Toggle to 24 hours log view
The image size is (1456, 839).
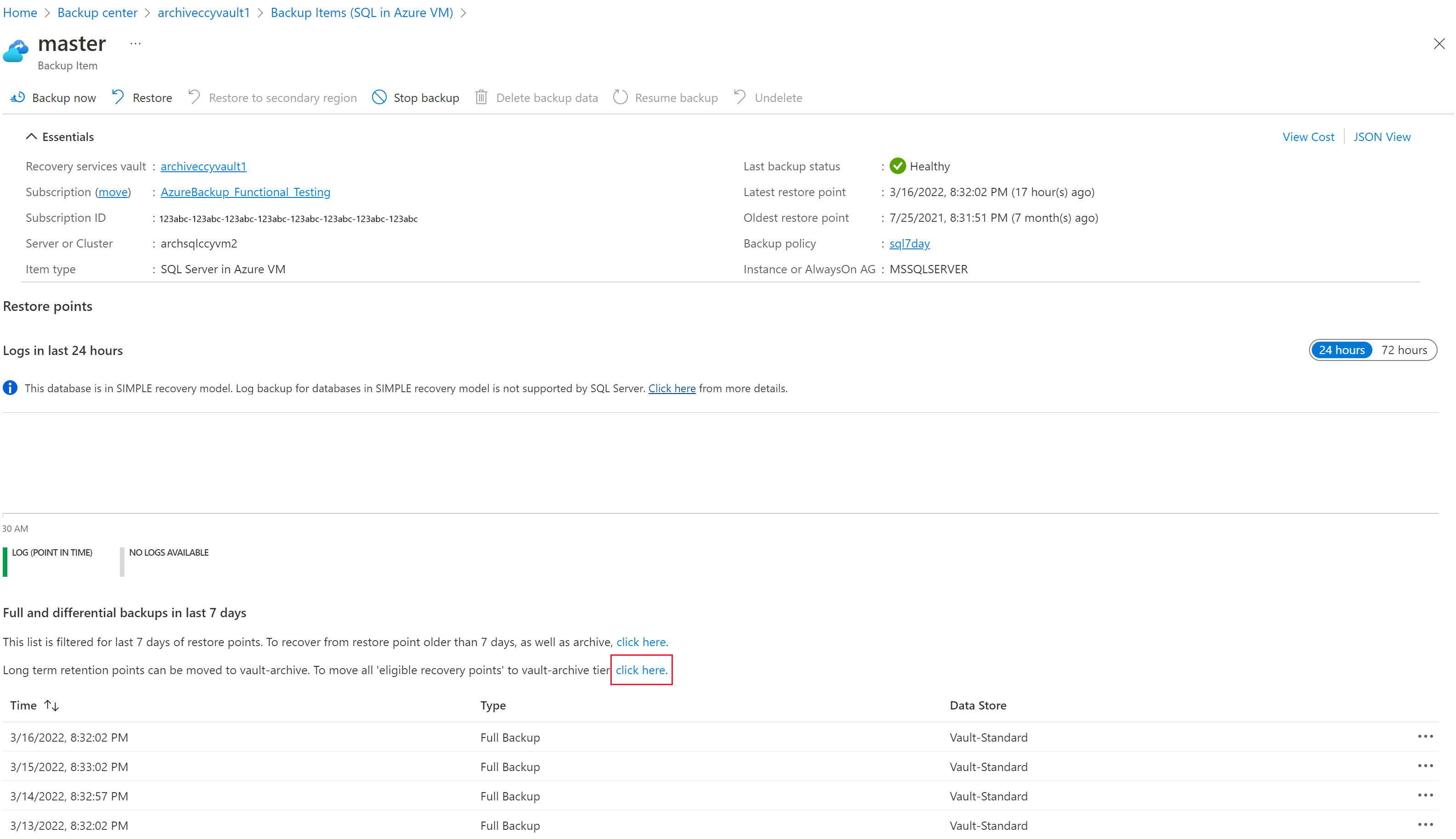pyautogui.click(x=1341, y=349)
